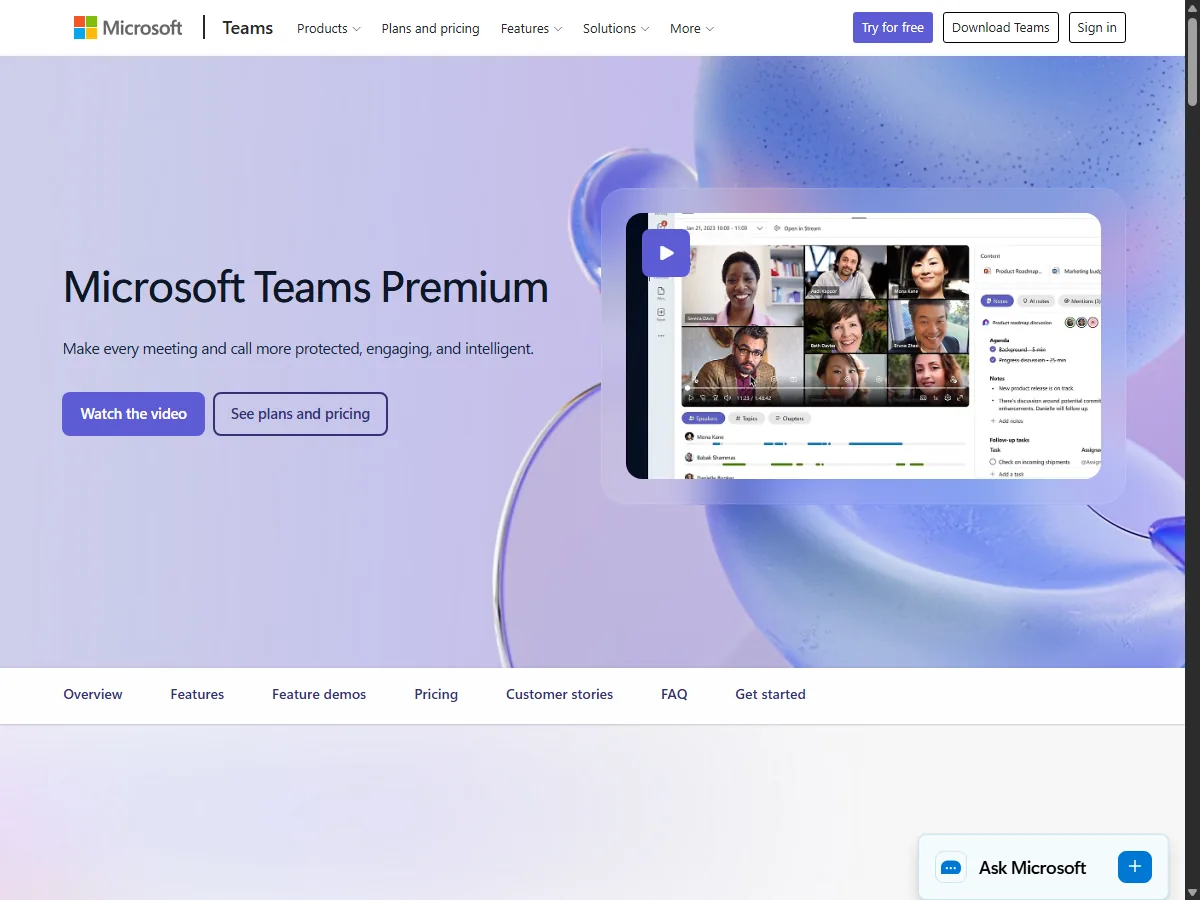The height and width of the screenshot is (900, 1200).
Task: Expand the Features dropdown in top navigation
Action: tap(531, 29)
